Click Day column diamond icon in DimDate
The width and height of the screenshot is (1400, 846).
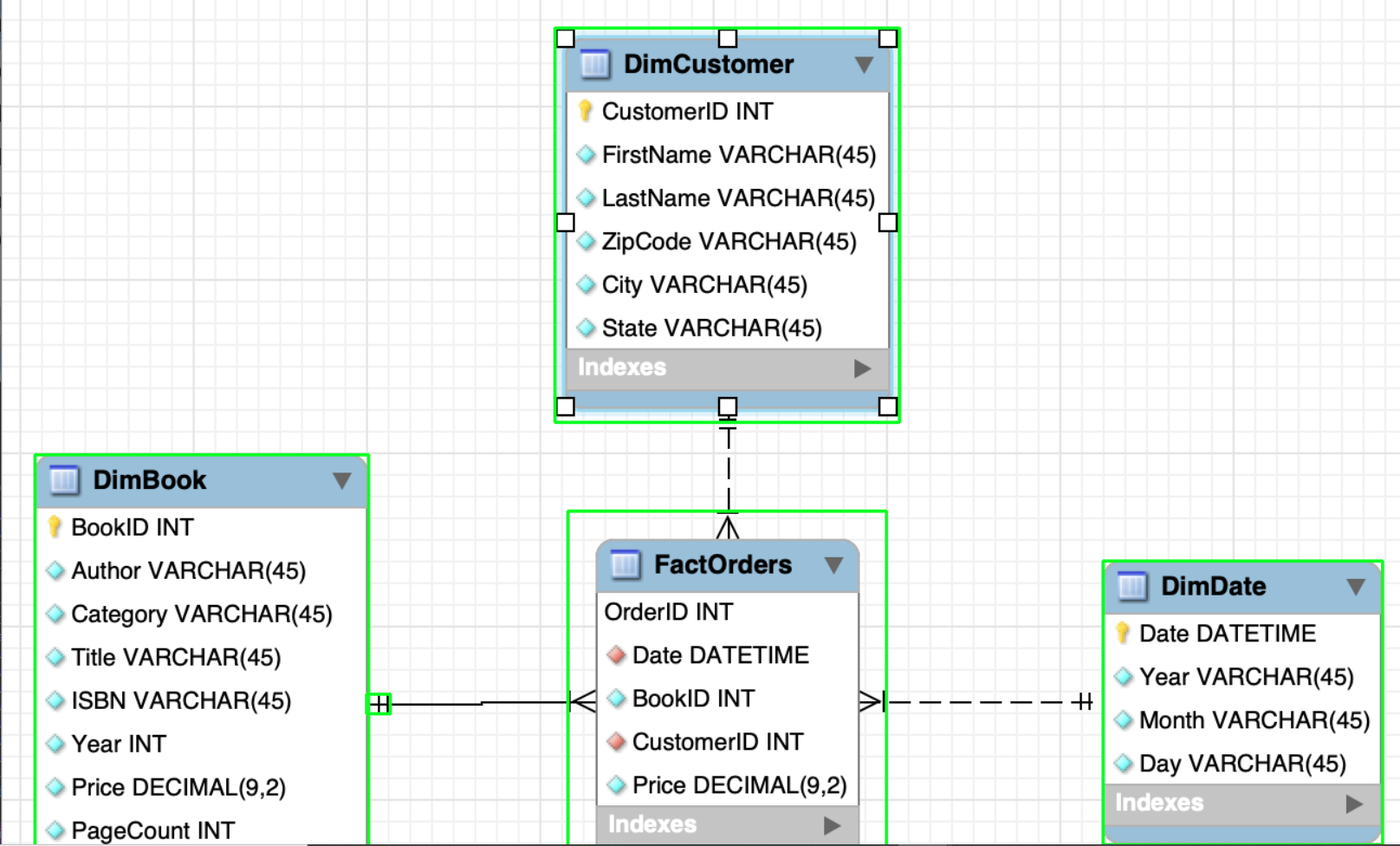click(x=1124, y=764)
